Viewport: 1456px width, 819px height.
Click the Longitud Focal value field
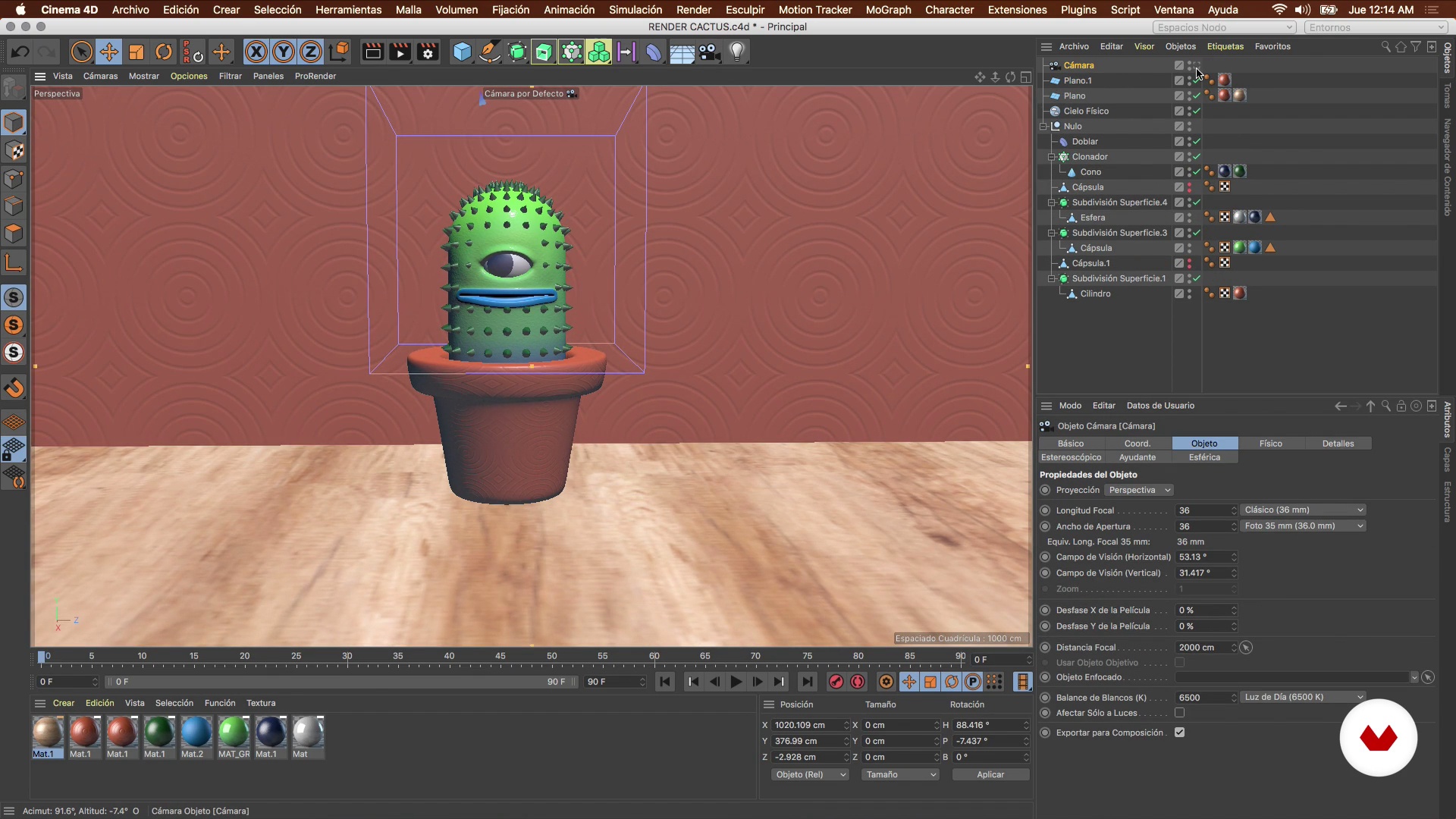(1206, 510)
